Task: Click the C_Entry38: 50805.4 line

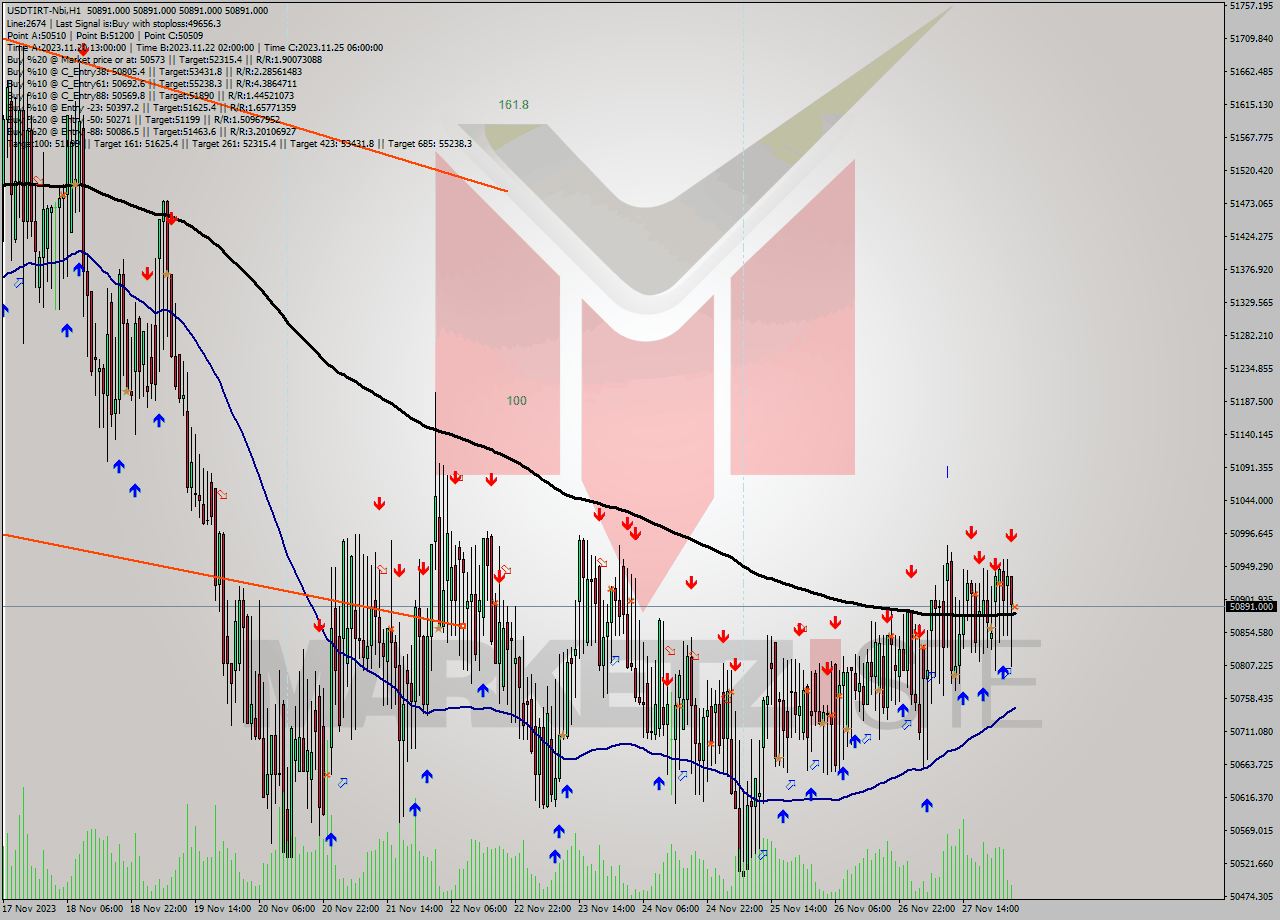Action: coord(154,72)
